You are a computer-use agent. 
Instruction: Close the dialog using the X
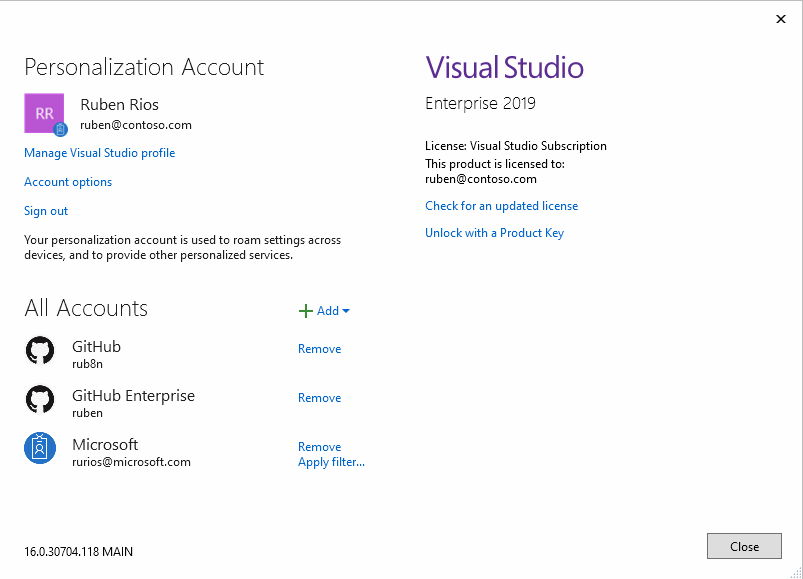[780, 19]
